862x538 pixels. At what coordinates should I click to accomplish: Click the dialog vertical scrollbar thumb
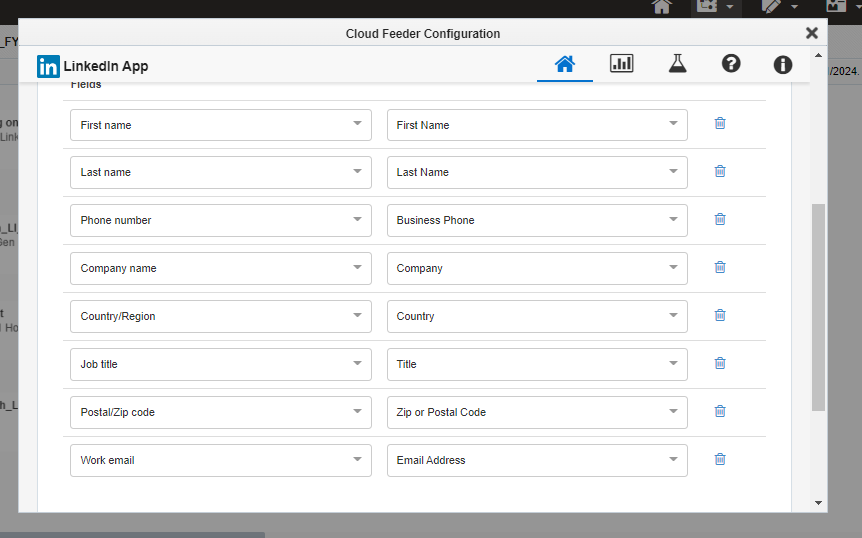click(818, 306)
